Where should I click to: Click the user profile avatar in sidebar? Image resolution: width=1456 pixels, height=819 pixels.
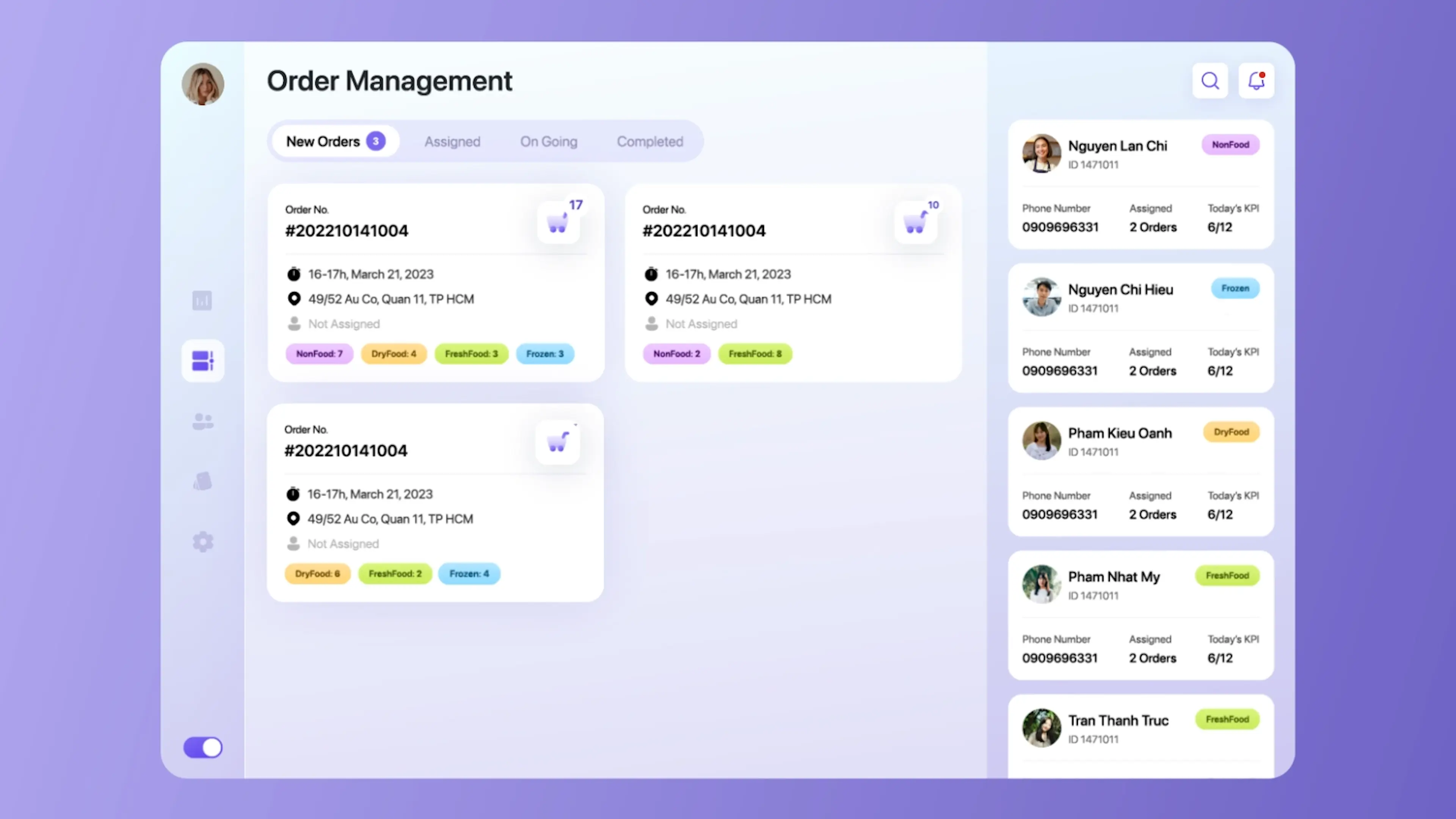coord(203,84)
